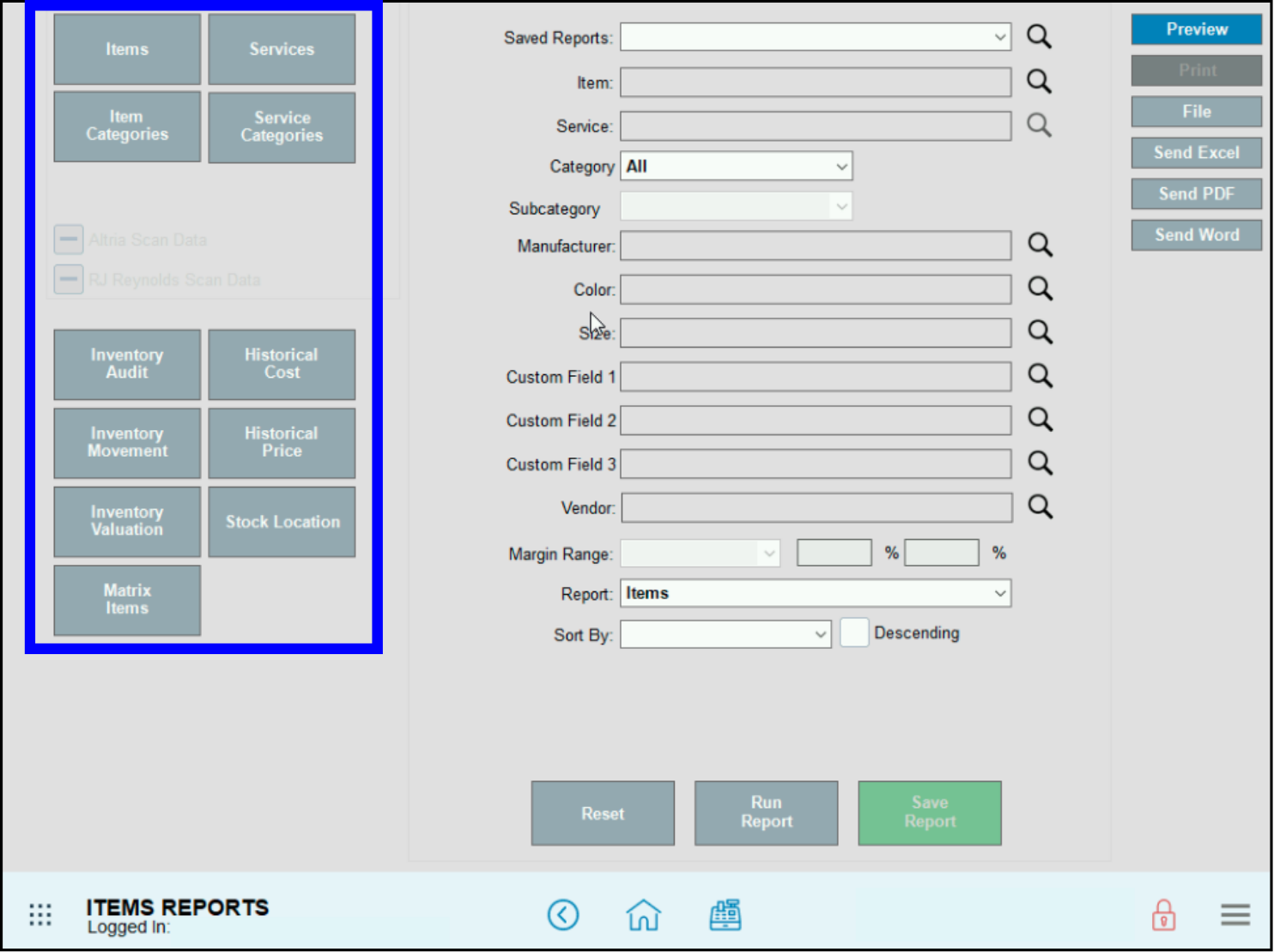Open the Report dropdown showing Items
The image size is (1274, 952).
[x=815, y=593]
